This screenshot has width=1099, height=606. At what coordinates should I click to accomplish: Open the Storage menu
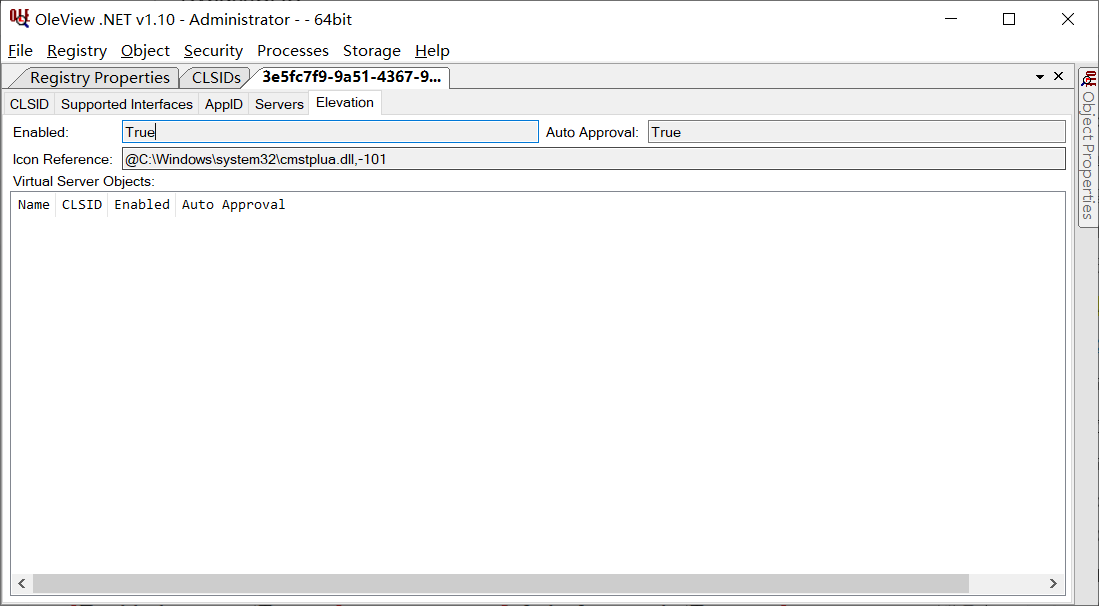[x=371, y=50]
